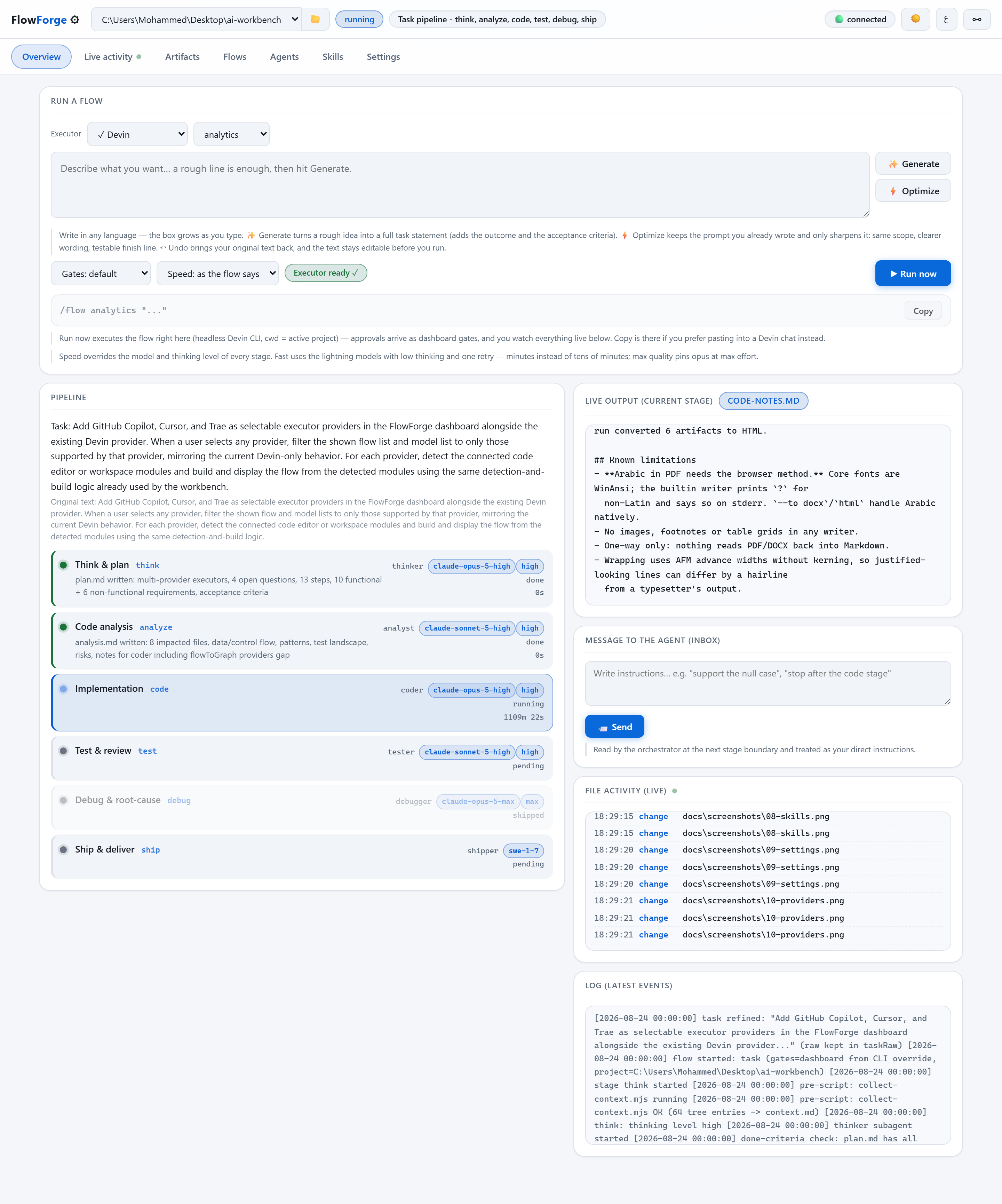The height and width of the screenshot is (1204, 1002).
Task: Click the running status badge in header
Action: [x=359, y=19]
